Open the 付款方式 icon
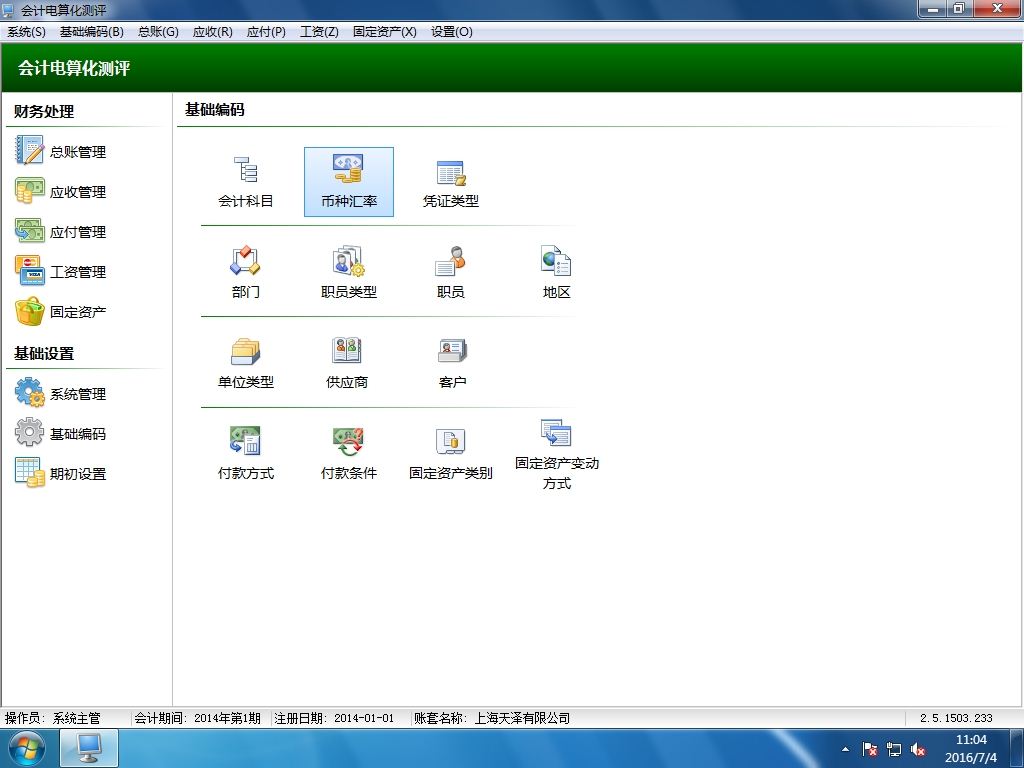The width and height of the screenshot is (1024, 768). point(246,454)
